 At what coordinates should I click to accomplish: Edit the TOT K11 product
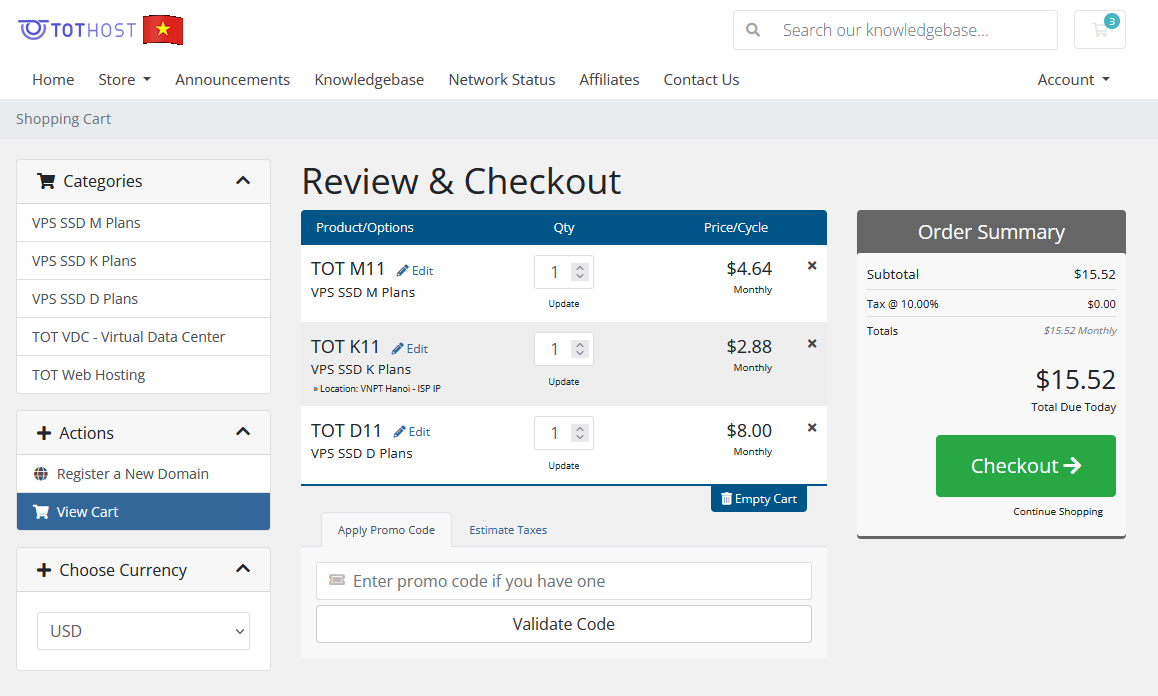point(410,349)
